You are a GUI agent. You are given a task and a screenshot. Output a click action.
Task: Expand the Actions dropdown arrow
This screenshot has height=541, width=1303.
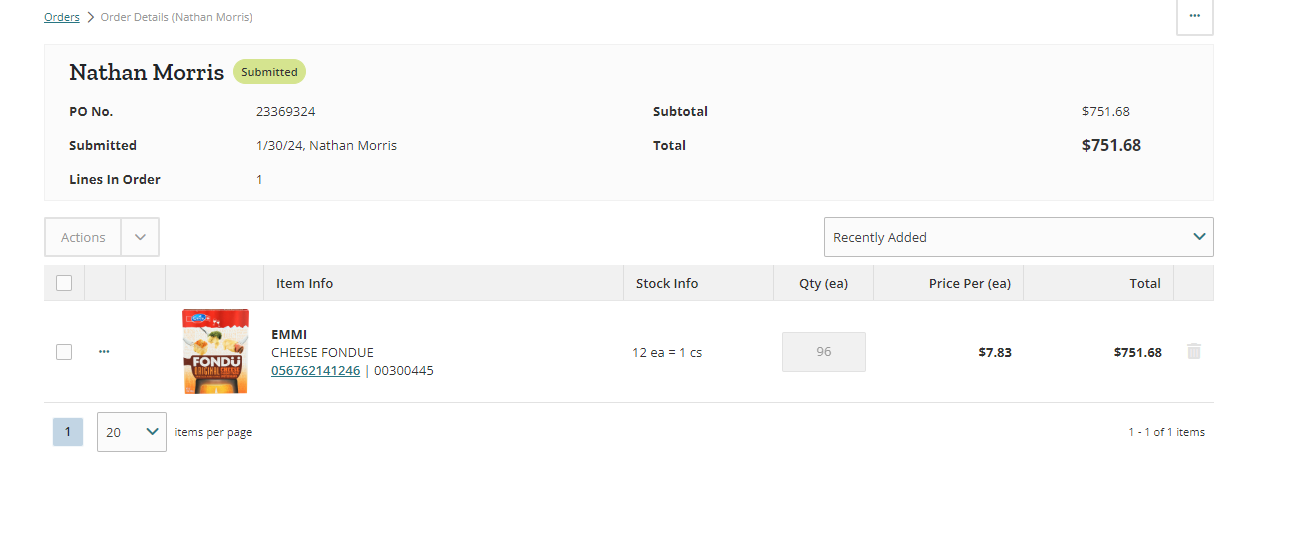point(140,237)
